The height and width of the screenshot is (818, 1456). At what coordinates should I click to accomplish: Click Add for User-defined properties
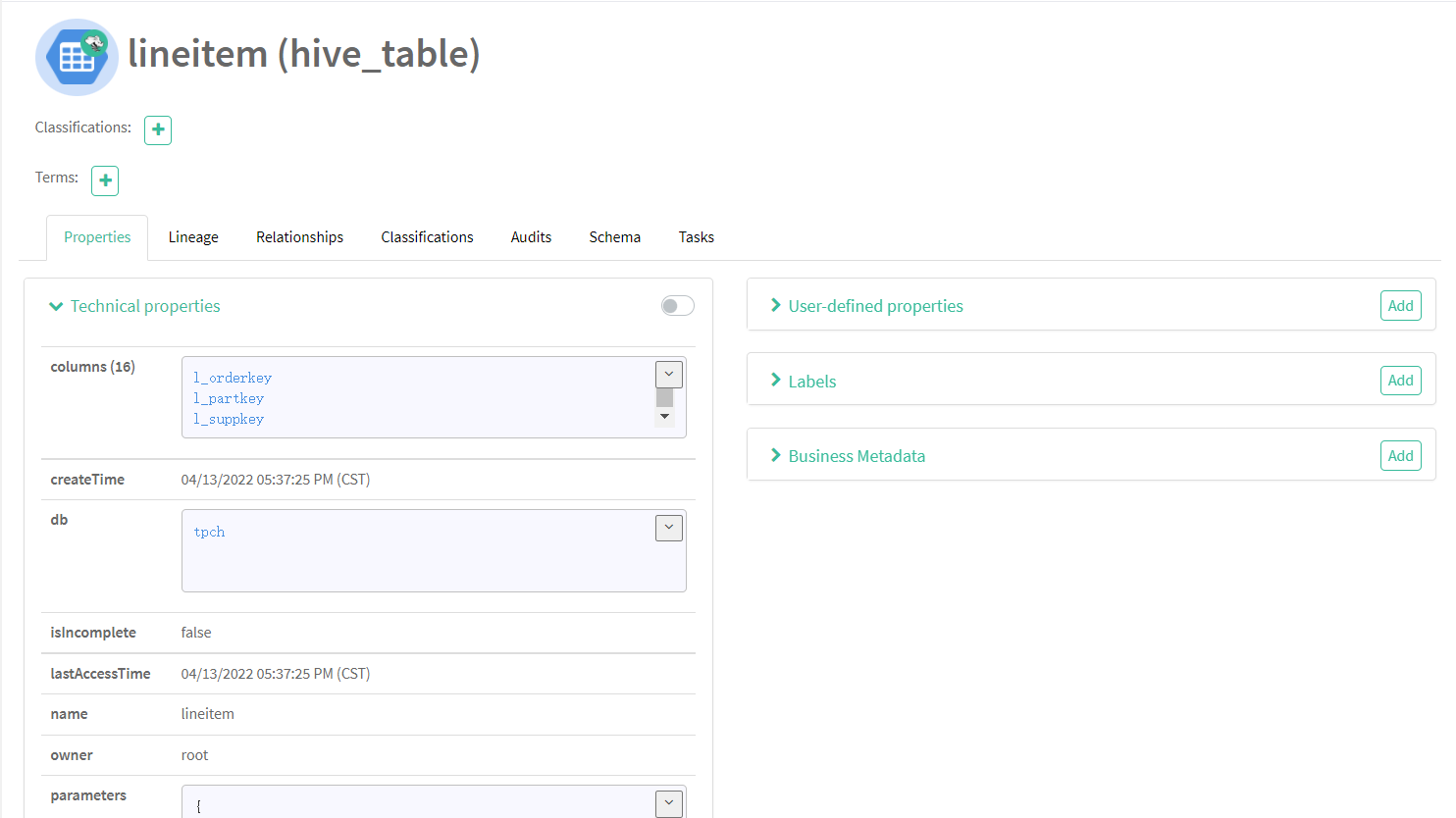pyautogui.click(x=1400, y=305)
